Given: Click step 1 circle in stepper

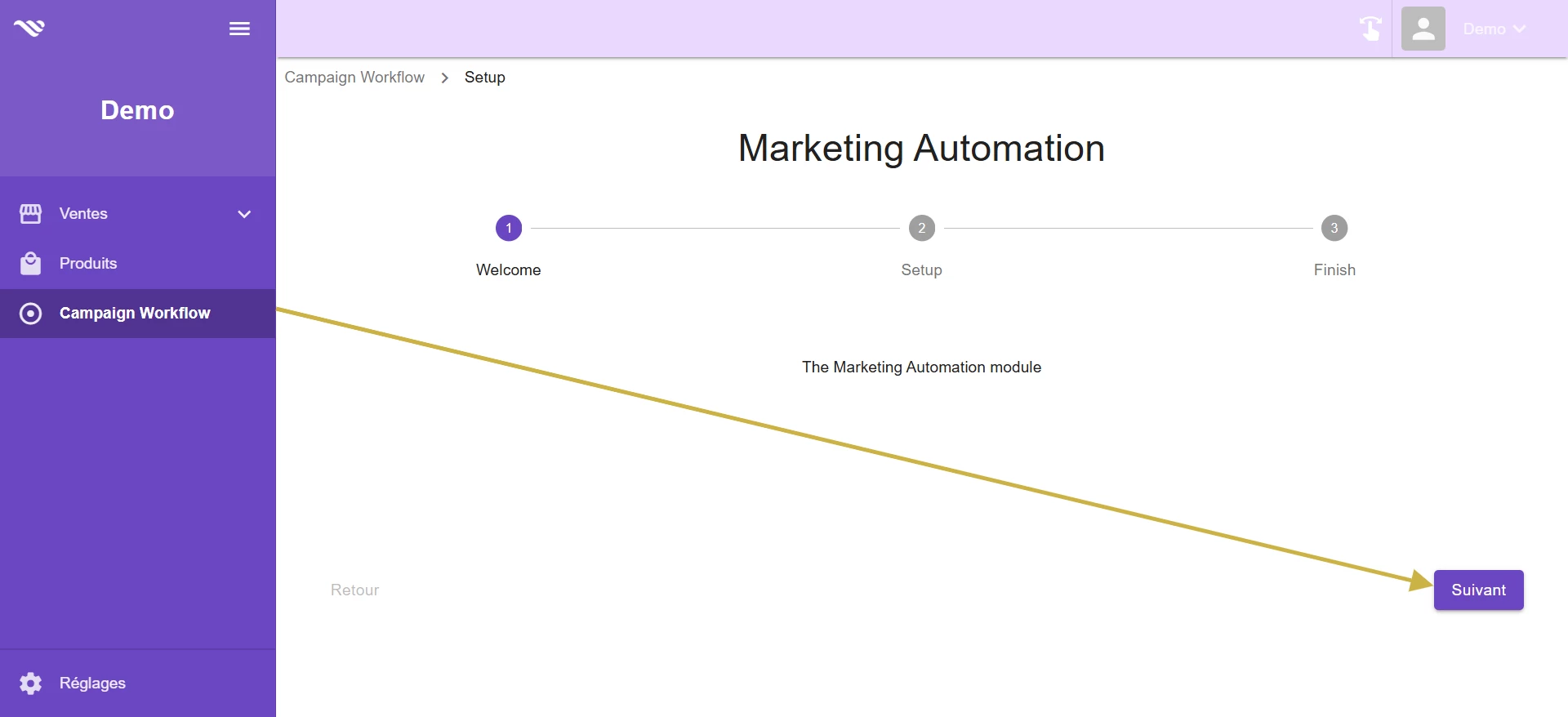Looking at the screenshot, I should [x=509, y=228].
